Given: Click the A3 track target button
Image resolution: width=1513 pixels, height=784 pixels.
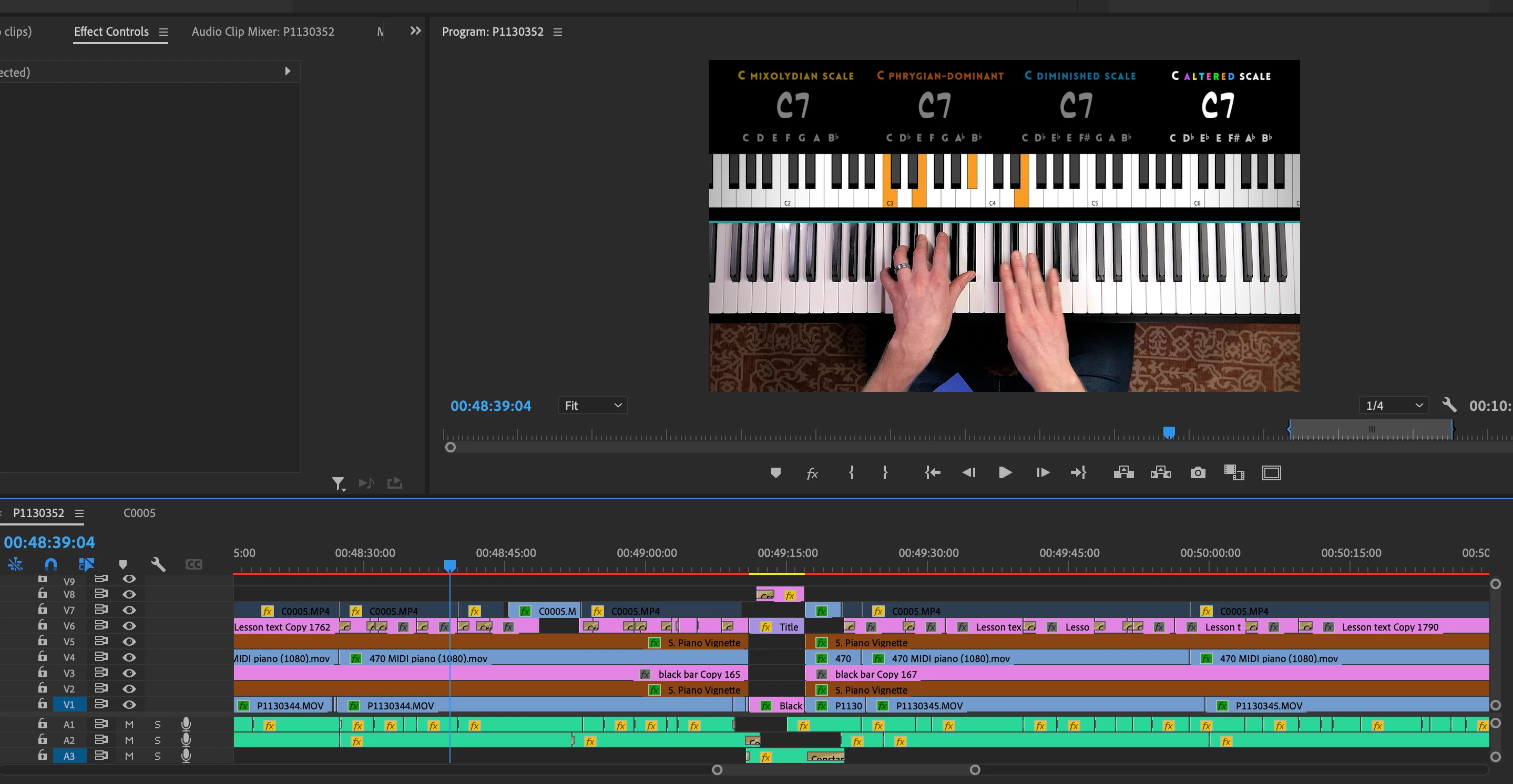Looking at the screenshot, I should (x=69, y=756).
